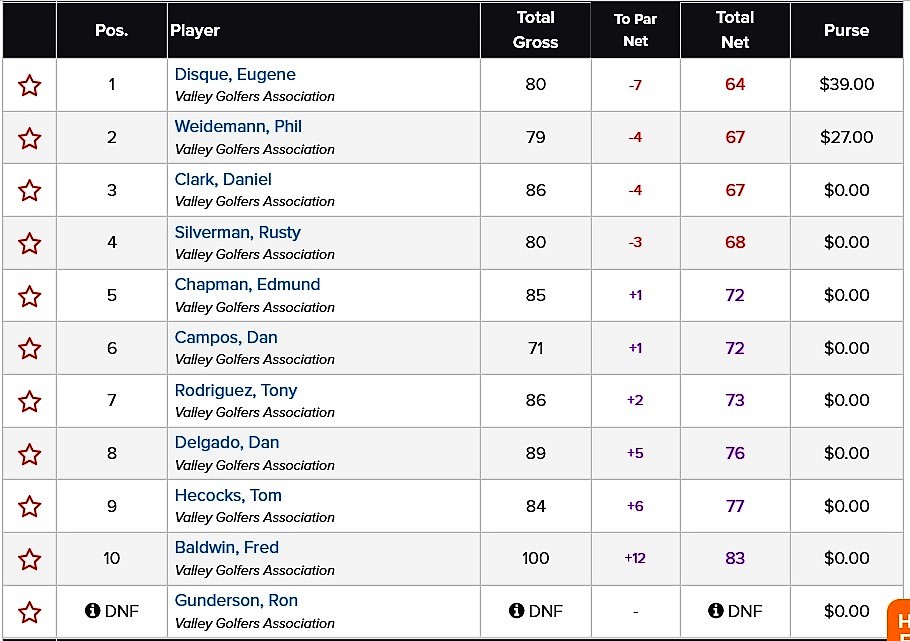Sort the leaderboard by the Pos. header

click(x=111, y=30)
